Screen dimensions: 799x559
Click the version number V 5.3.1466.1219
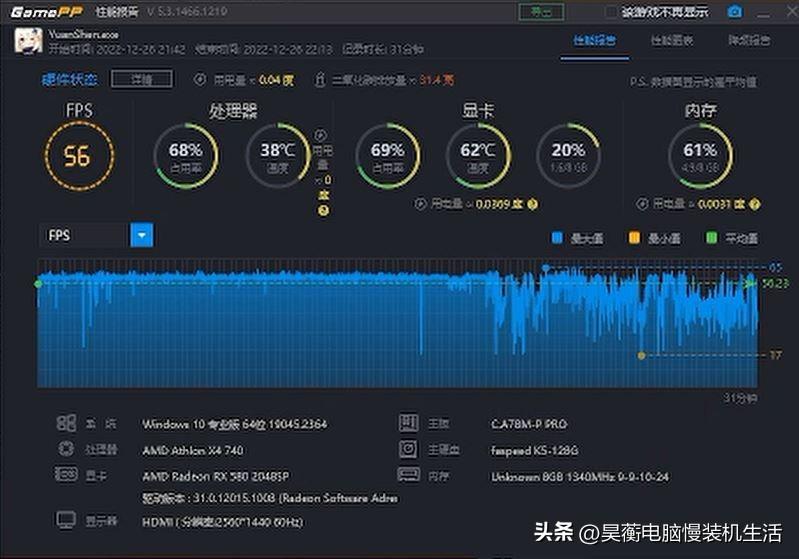point(187,11)
